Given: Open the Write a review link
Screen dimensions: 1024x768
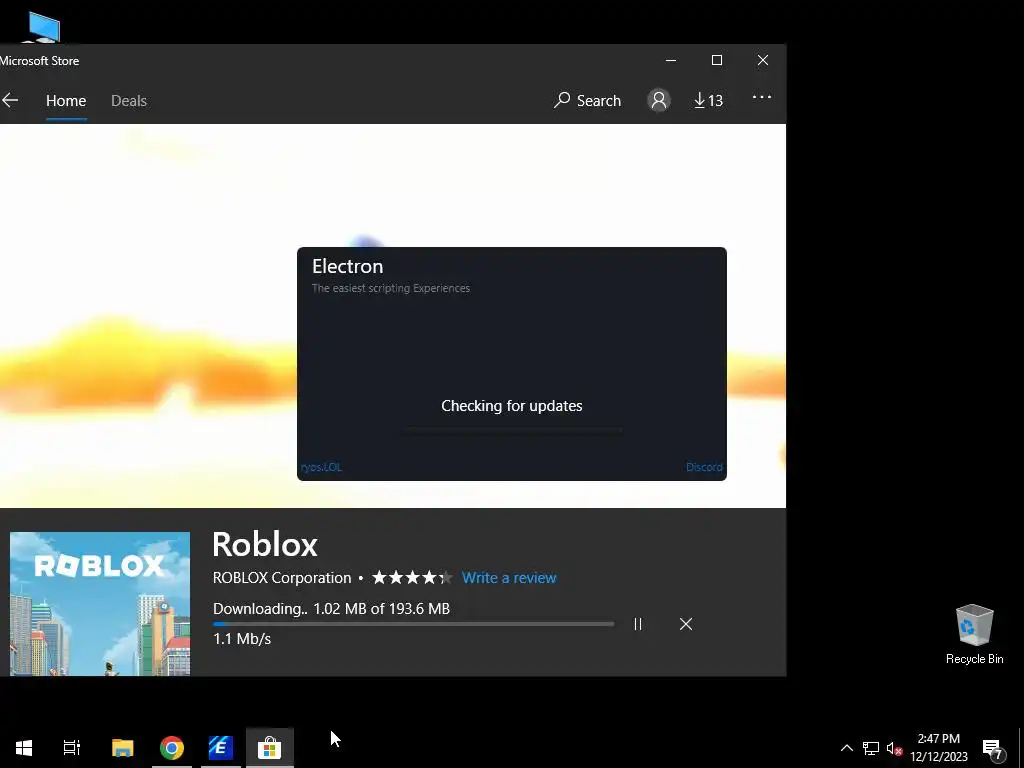Looking at the screenshot, I should point(509,578).
